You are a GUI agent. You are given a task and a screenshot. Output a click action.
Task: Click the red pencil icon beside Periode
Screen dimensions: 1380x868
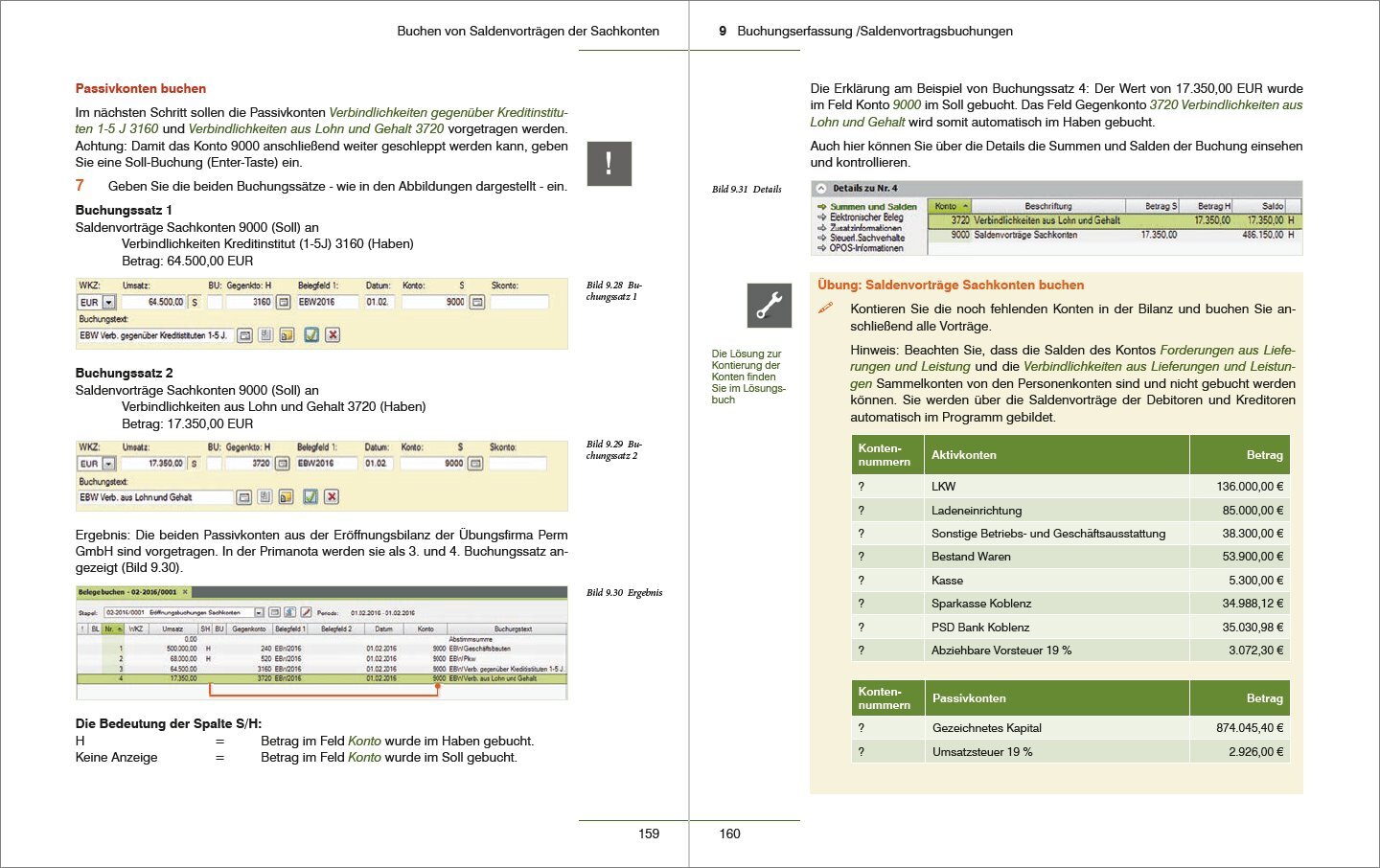point(306,612)
